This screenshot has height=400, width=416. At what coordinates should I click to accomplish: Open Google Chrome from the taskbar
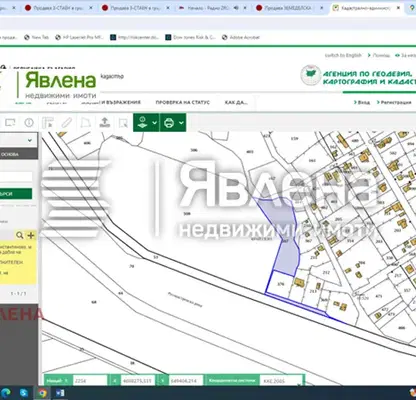tap(42, 393)
